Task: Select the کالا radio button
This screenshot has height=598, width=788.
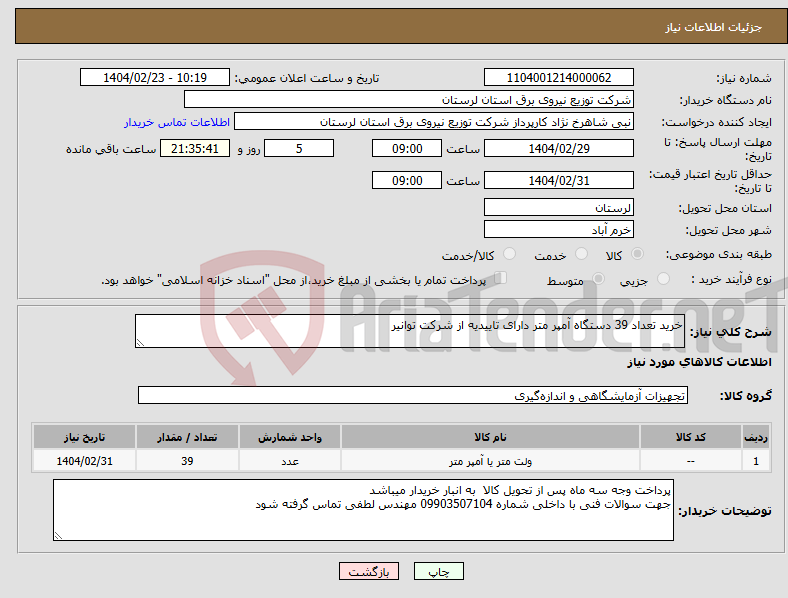Action: coord(637,254)
